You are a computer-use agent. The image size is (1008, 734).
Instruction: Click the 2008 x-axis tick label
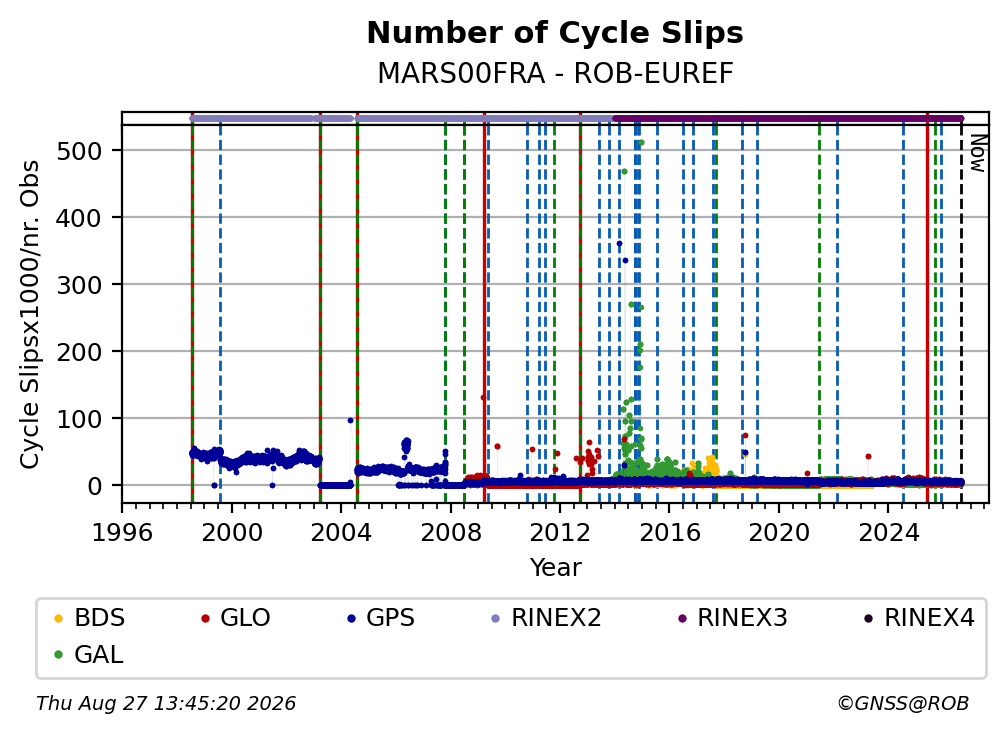coord(450,533)
